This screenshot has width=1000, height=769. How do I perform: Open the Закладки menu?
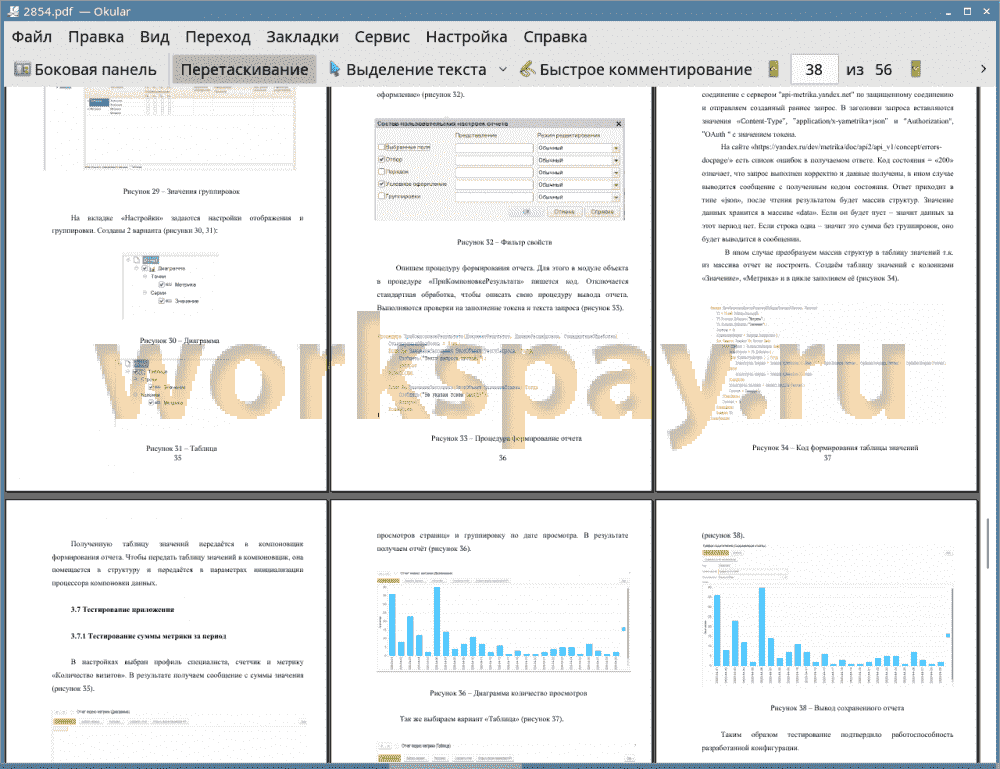(x=302, y=37)
